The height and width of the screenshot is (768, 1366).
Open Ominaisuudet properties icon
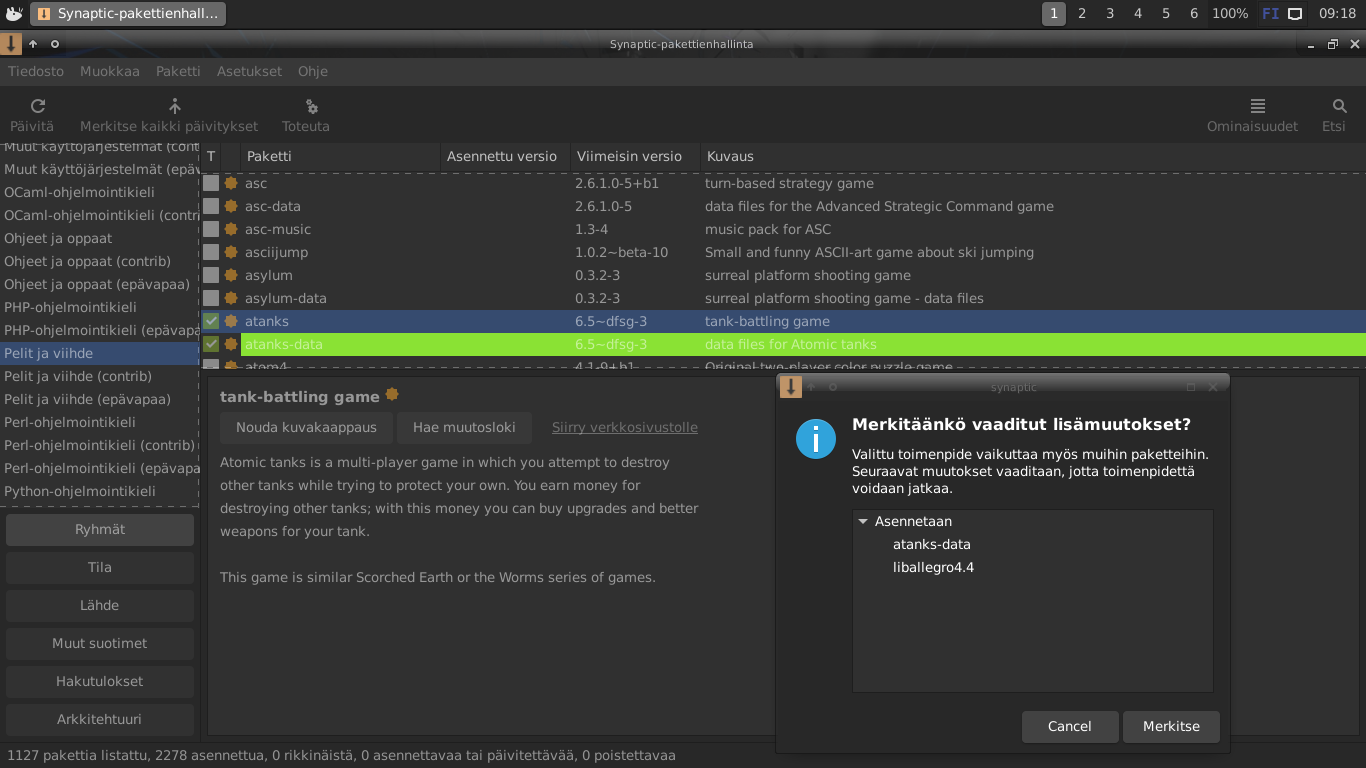pos(1258,106)
